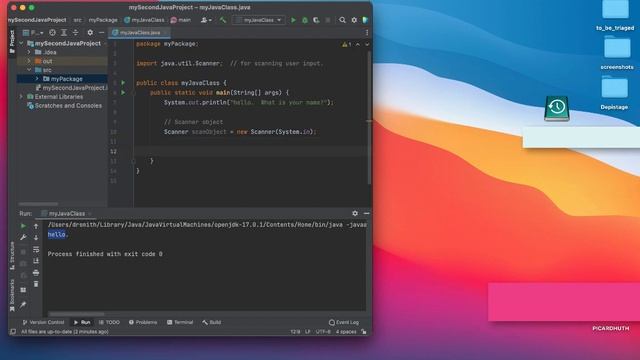Pin the Run tab with the pin icon
Viewport: 640px width, 360px height.
click(x=23, y=304)
